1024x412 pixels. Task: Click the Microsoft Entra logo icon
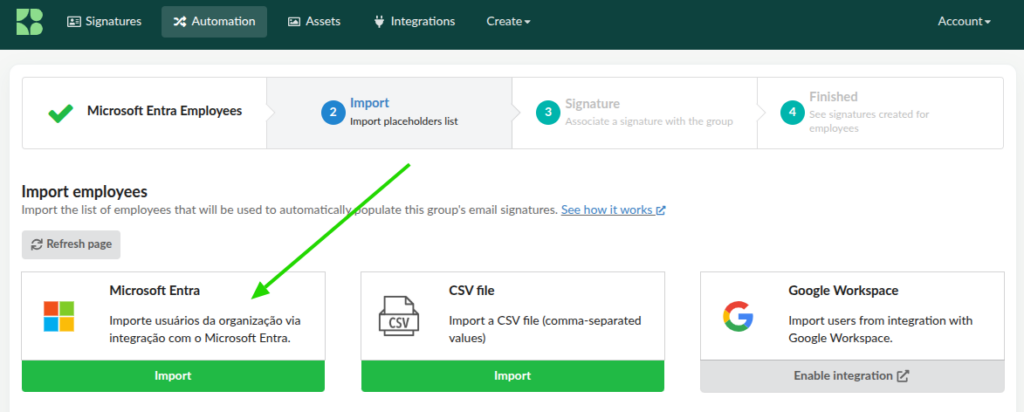tap(59, 316)
